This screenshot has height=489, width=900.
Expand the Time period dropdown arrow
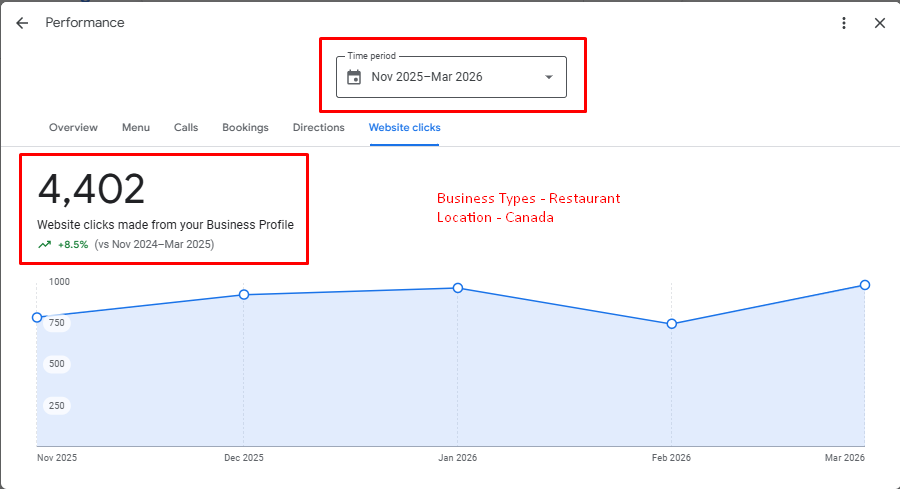tap(548, 77)
